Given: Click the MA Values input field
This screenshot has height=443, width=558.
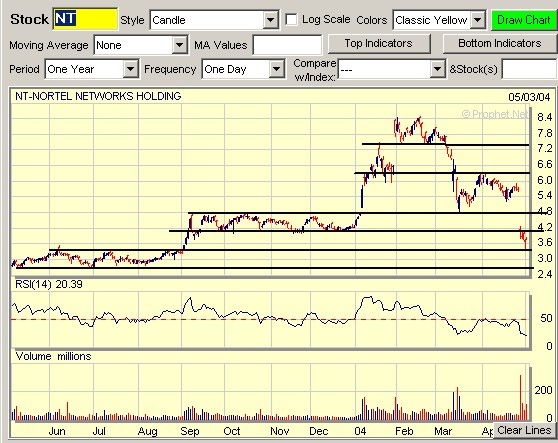Looking at the screenshot, I should [287, 45].
